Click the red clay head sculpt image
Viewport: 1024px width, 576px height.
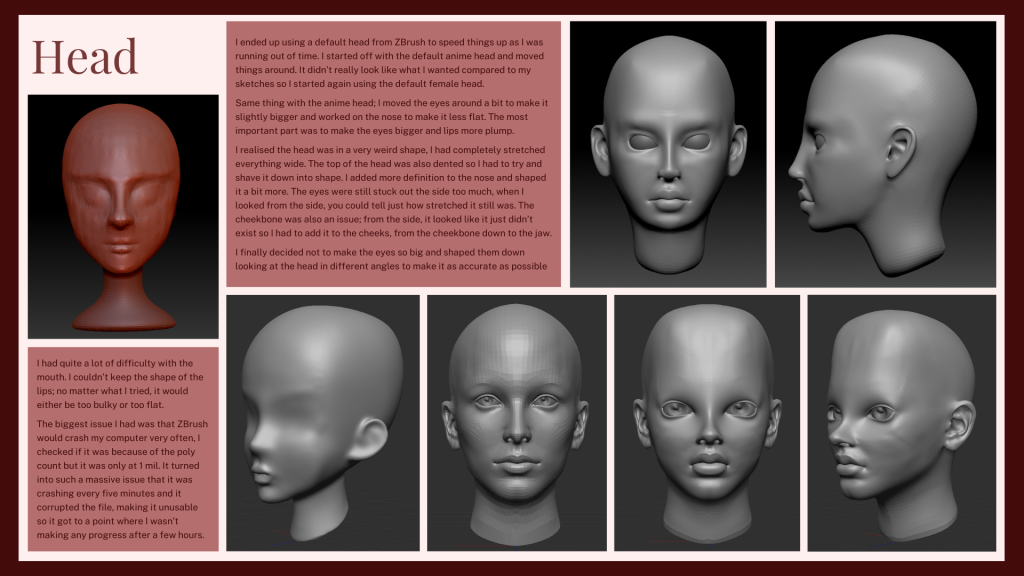123,217
